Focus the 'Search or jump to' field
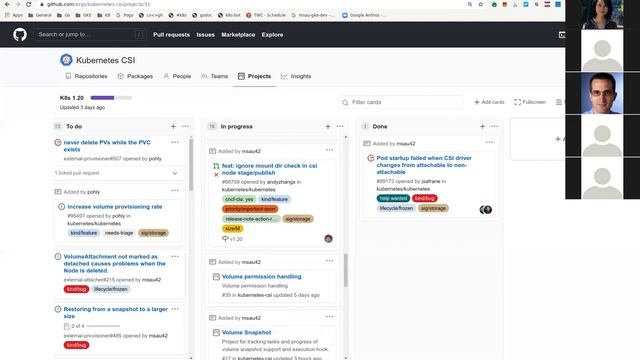Viewport: 640px width, 360px height. 90,35
